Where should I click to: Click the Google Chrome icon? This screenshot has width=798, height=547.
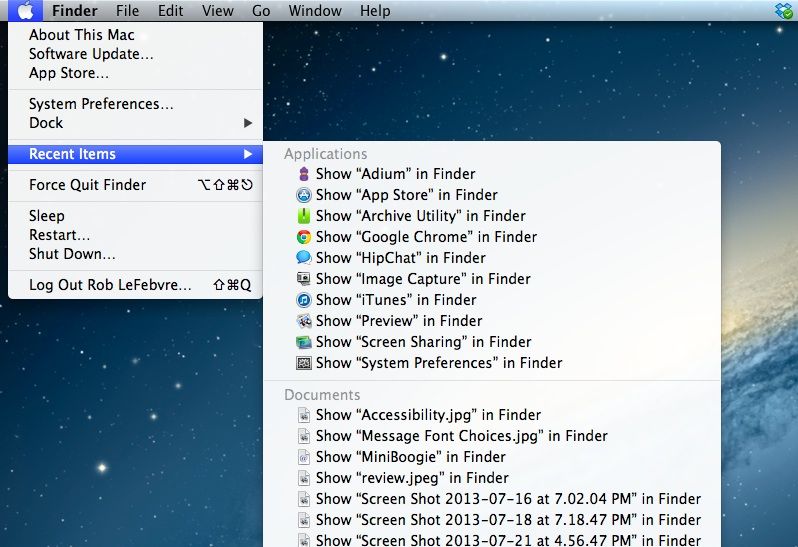[304, 237]
